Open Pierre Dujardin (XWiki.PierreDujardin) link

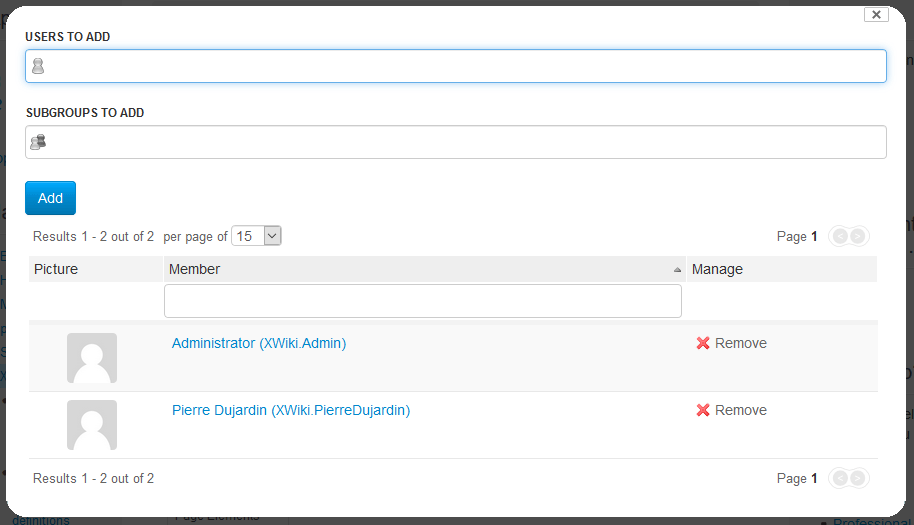click(291, 410)
